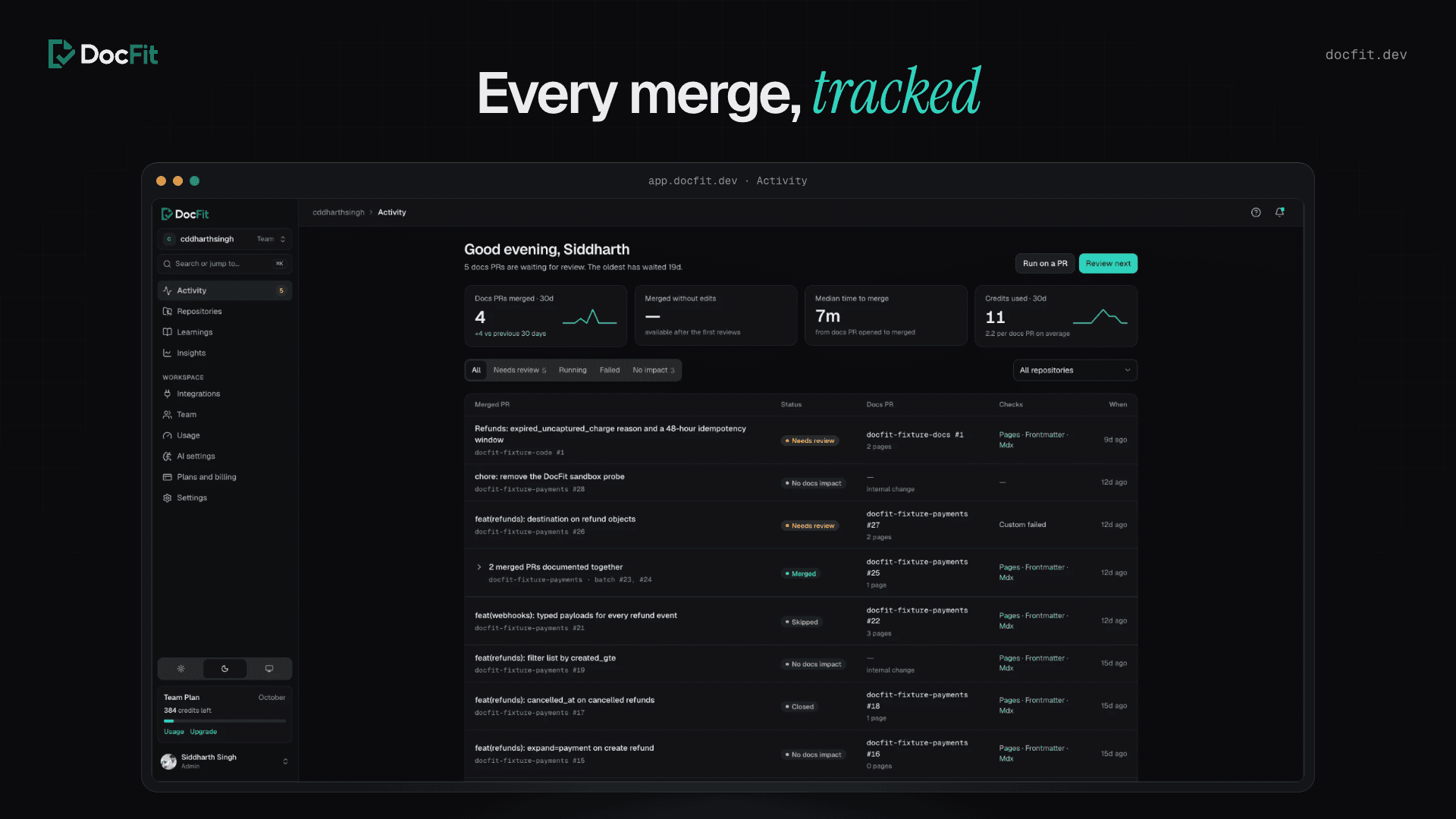Select the Activity item in the sidebar
The width and height of the screenshot is (1456, 819).
224,291
